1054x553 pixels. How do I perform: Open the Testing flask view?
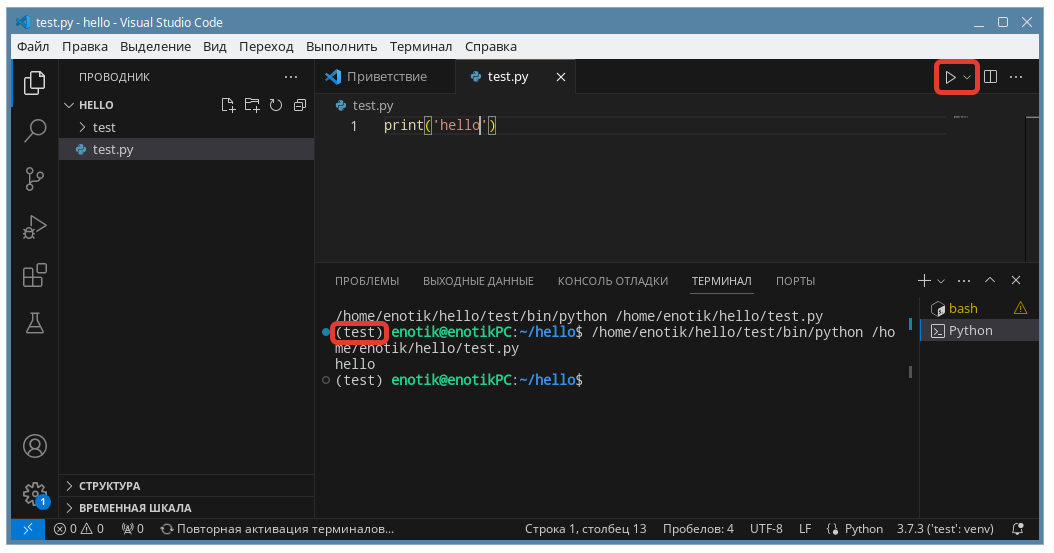pyautogui.click(x=34, y=323)
